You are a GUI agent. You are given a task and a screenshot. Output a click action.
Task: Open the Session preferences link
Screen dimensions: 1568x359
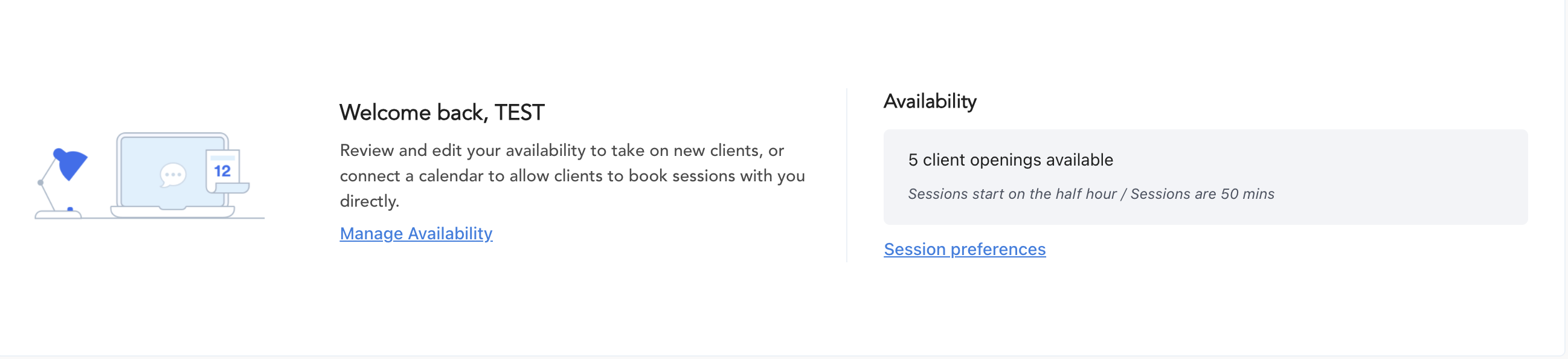point(964,249)
